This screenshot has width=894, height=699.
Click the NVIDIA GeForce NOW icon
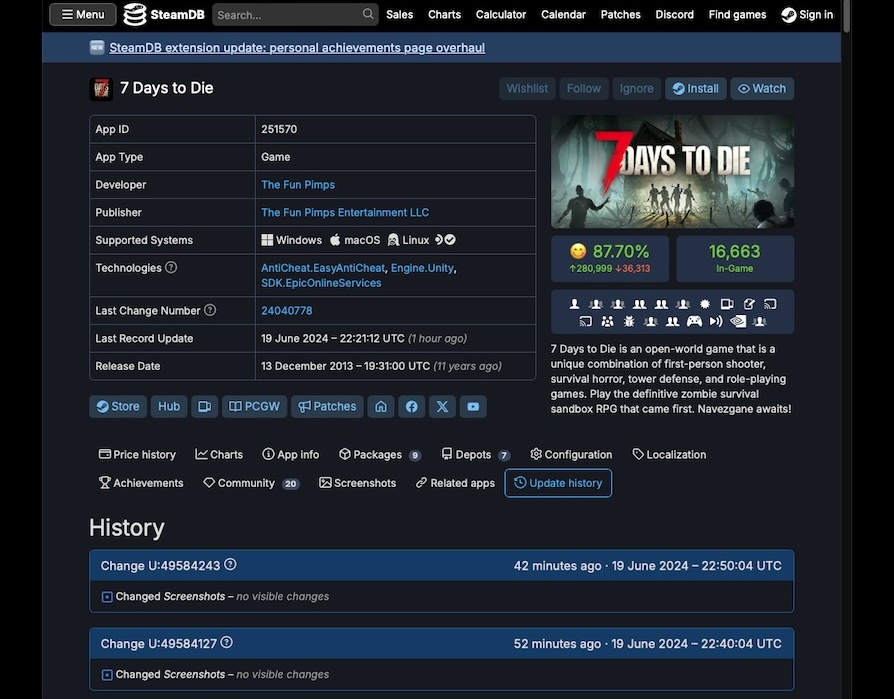(x=739, y=321)
